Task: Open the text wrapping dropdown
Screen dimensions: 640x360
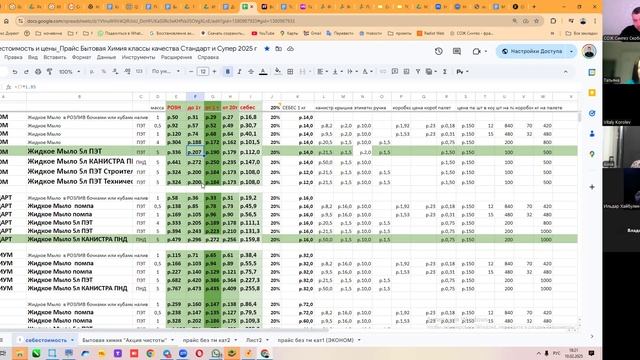Action: [x=352, y=72]
